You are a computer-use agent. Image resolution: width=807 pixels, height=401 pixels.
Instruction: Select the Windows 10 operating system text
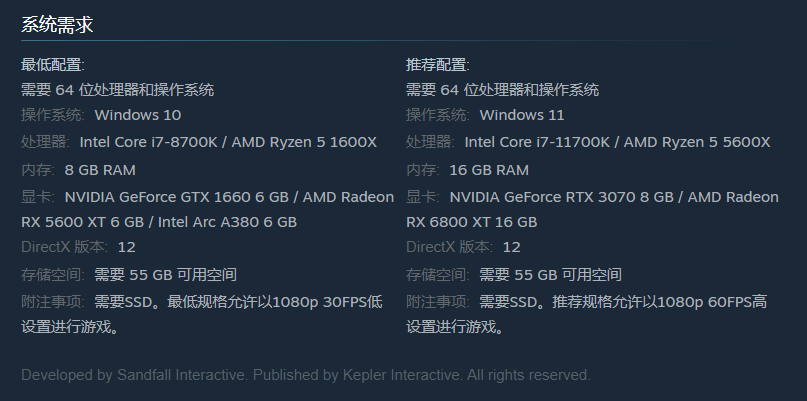(138, 115)
